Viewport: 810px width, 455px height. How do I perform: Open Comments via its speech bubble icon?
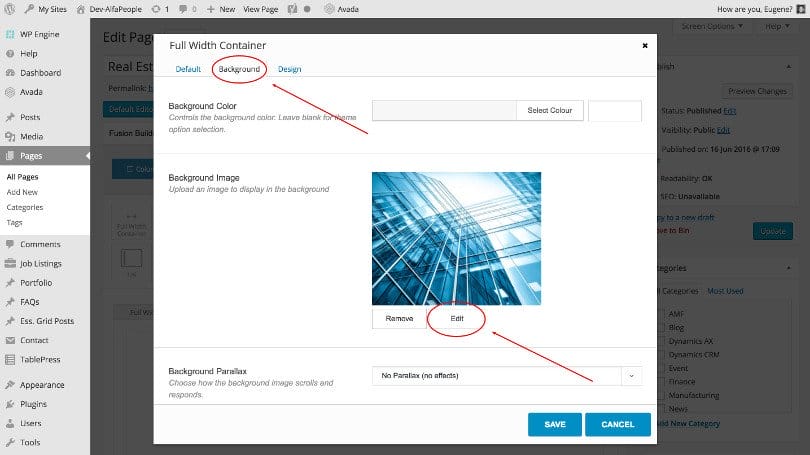click(9, 244)
